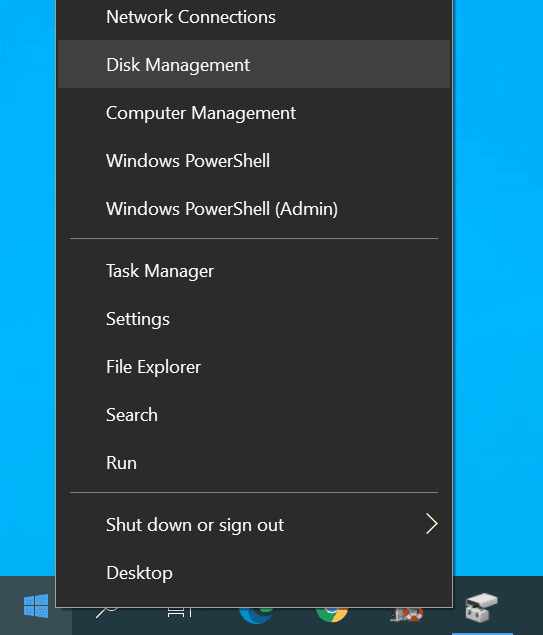Open Settings from the menu
Screen dimensions: 543x635
pyautogui.click(x=254, y=319)
